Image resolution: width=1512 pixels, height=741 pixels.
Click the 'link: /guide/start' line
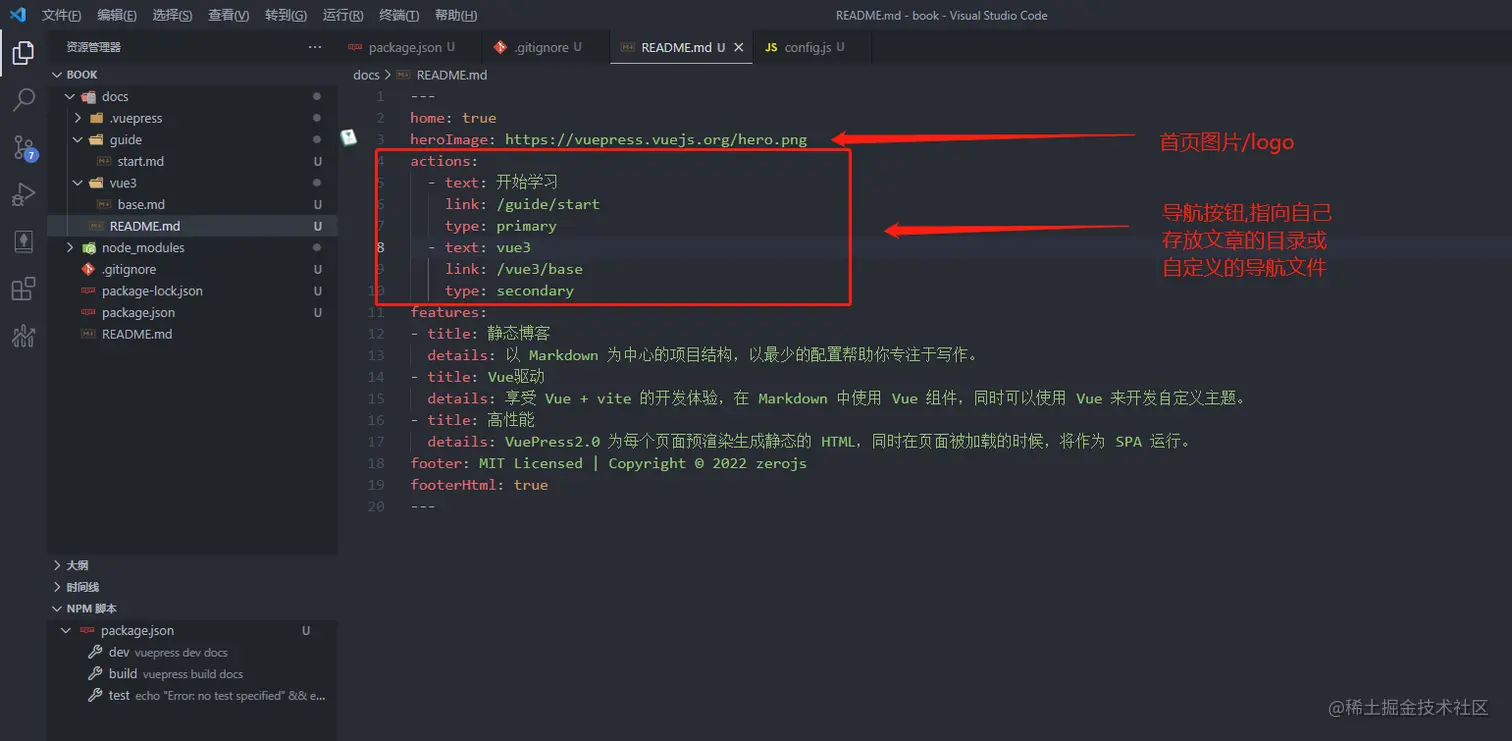pos(522,204)
